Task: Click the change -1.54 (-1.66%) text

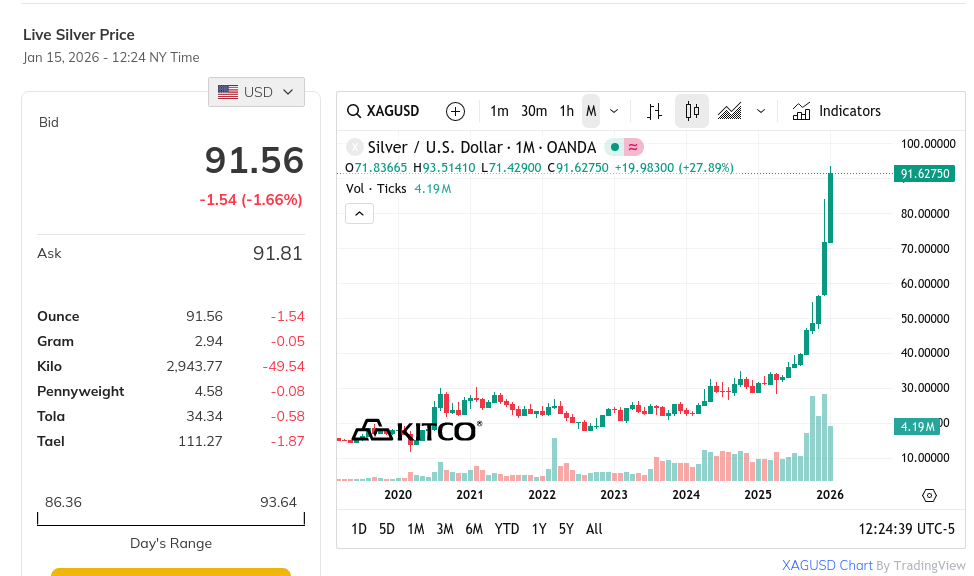Action: click(x=251, y=200)
